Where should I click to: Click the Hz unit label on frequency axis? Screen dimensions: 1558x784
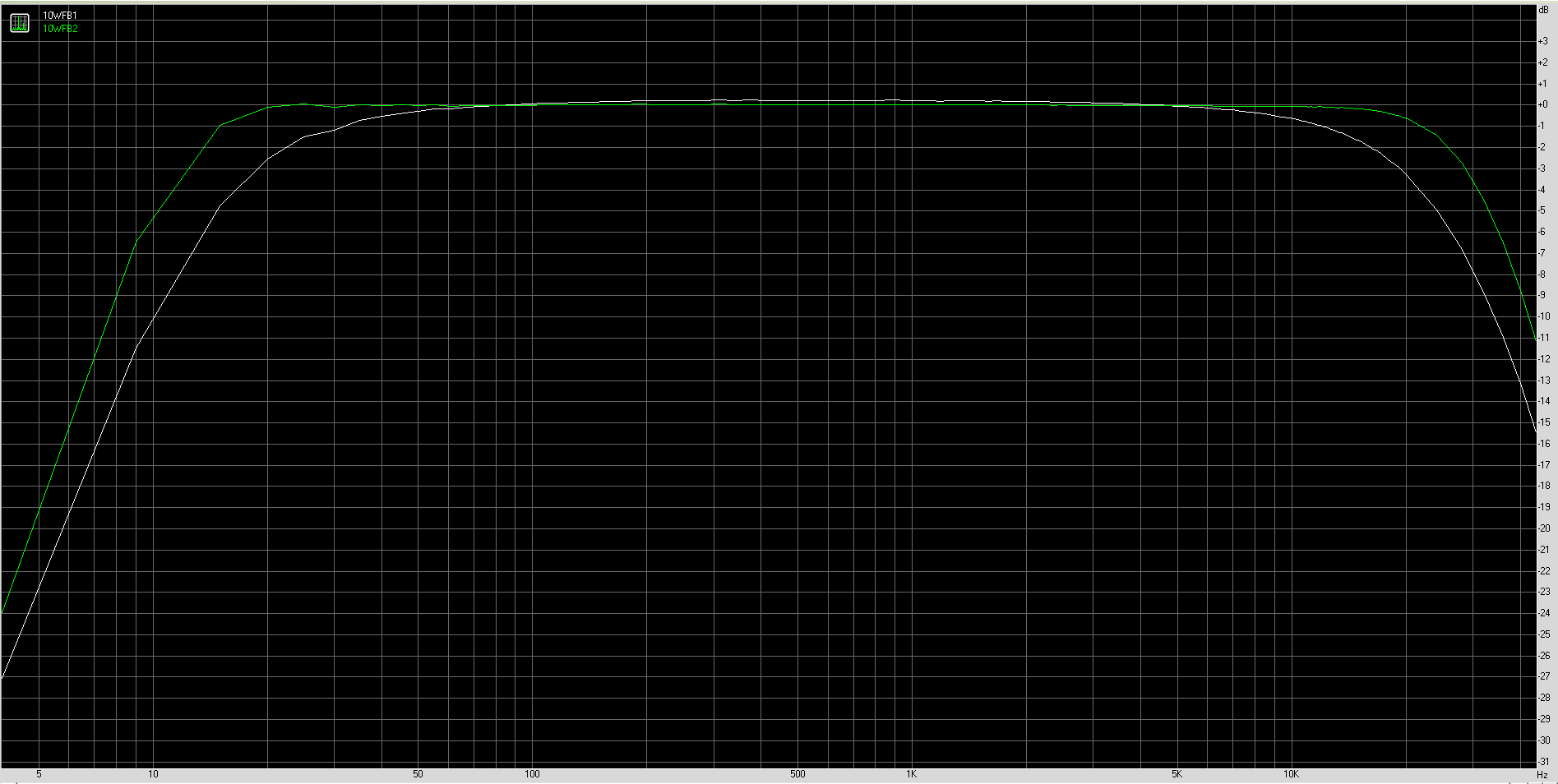coord(1542,775)
